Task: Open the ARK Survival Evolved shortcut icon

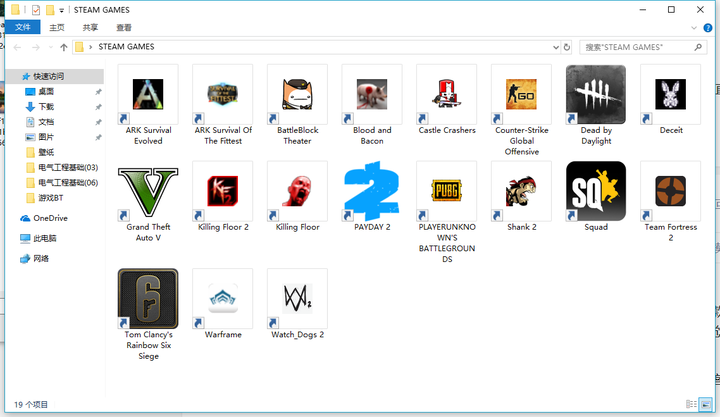Action: [148, 94]
